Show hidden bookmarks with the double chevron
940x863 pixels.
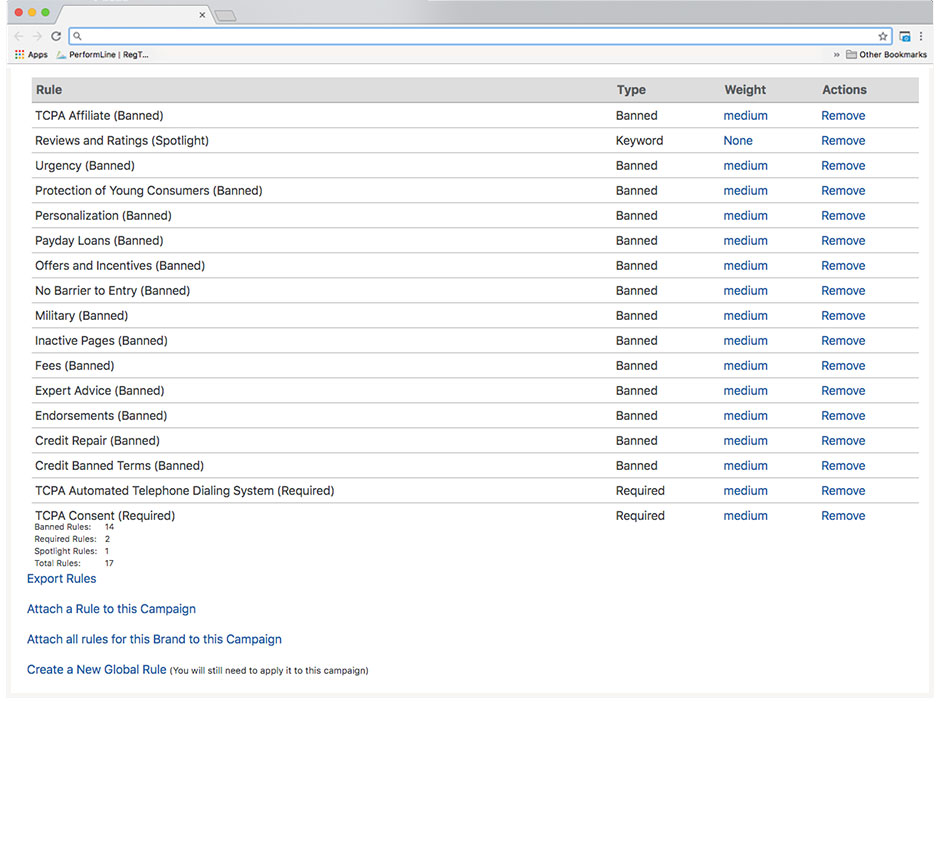[836, 55]
